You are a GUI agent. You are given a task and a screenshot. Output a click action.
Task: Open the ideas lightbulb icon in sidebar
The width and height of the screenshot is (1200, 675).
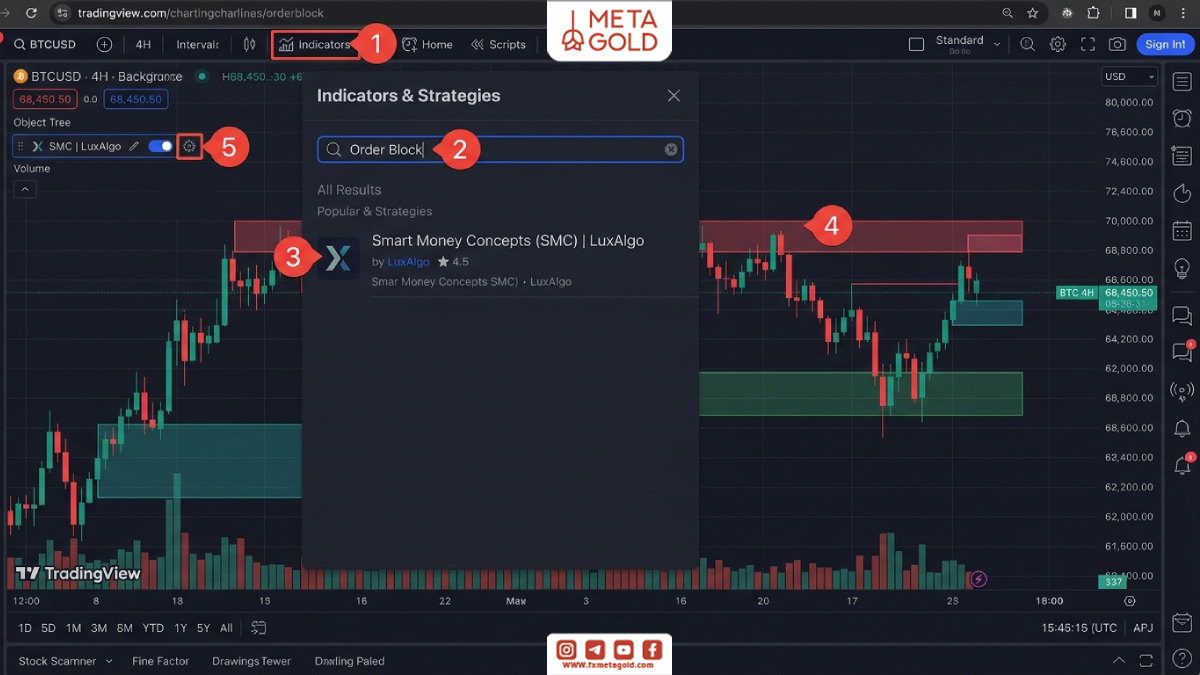(1182, 267)
